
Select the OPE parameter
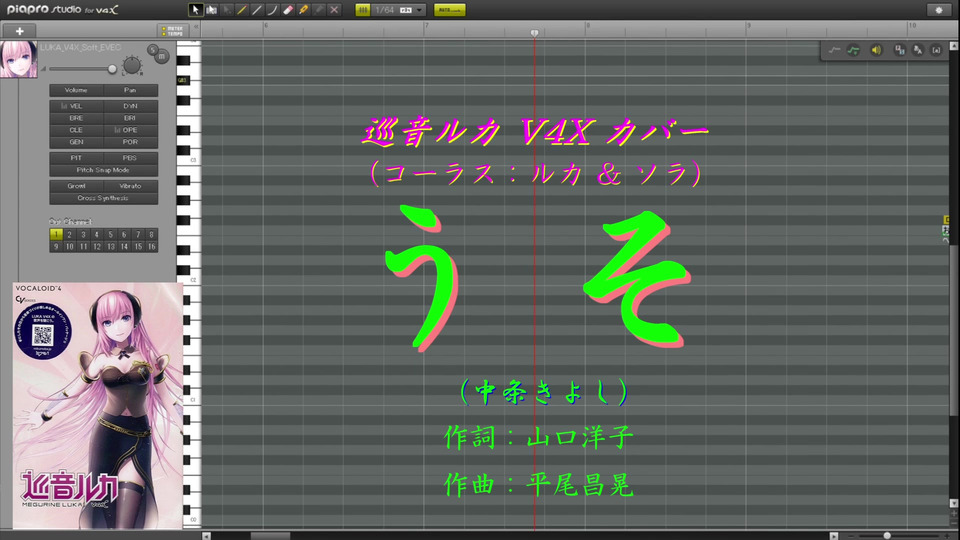(130, 130)
